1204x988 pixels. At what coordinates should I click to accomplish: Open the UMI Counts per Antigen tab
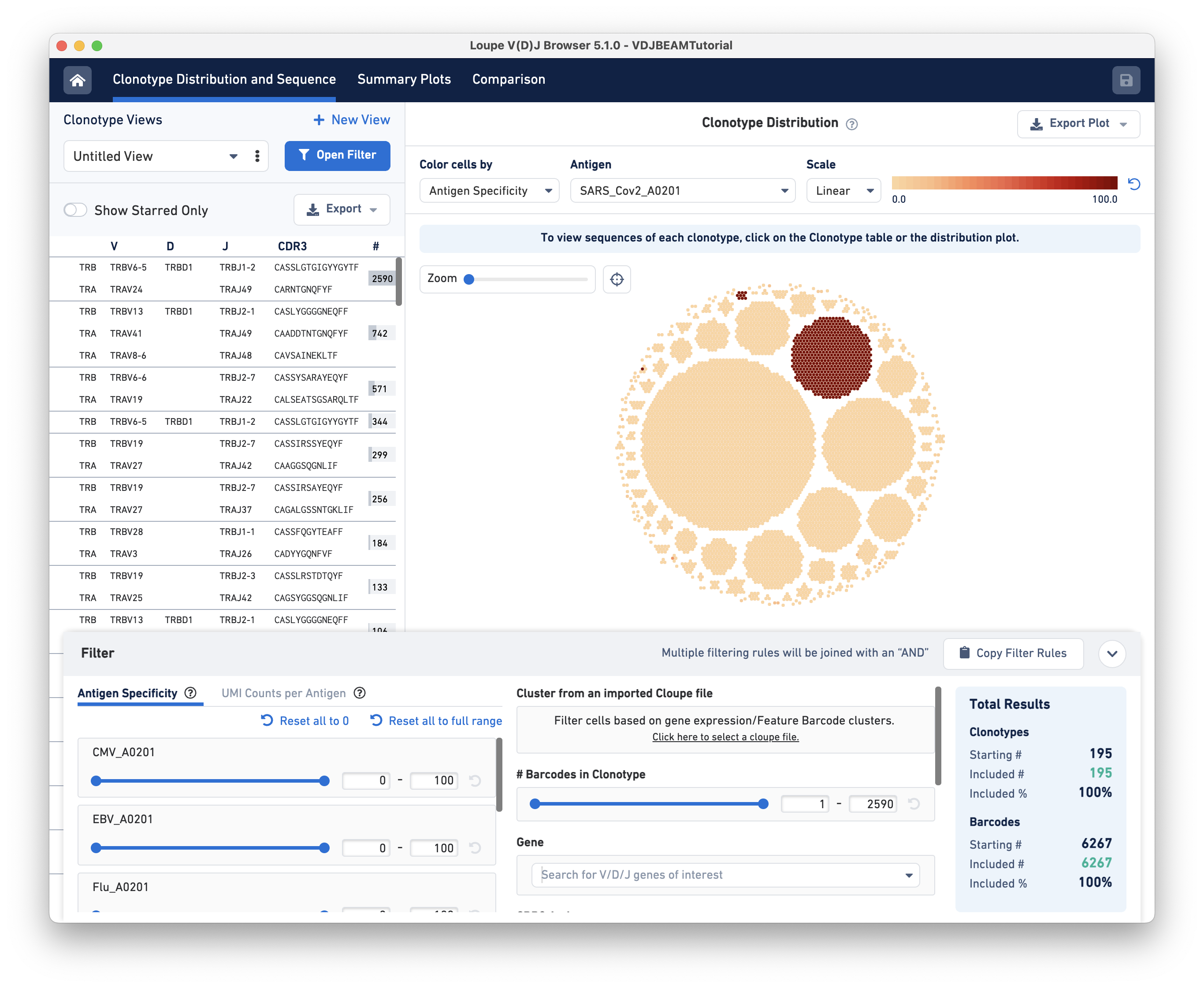pyautogui.click(x=283, y=693)
